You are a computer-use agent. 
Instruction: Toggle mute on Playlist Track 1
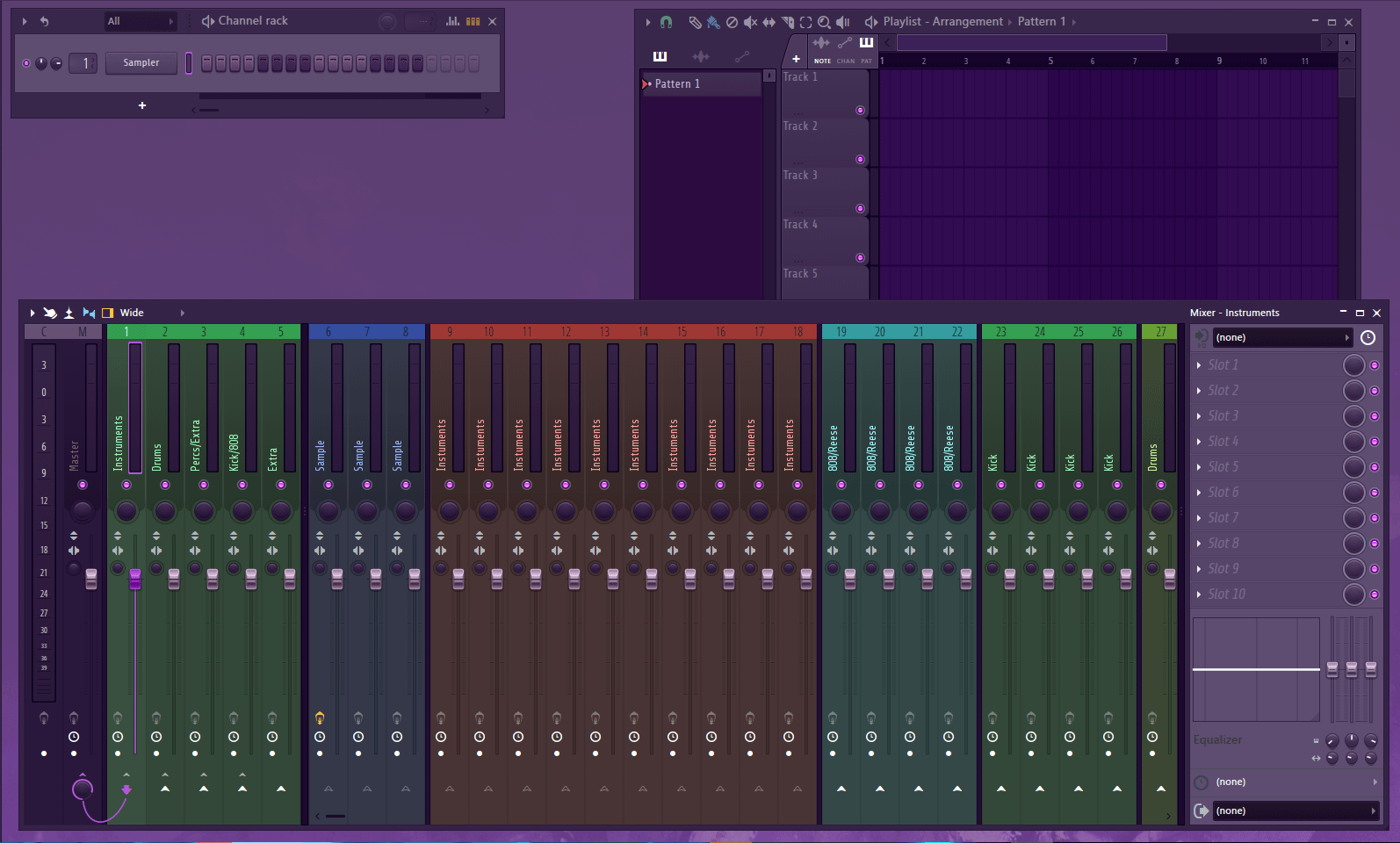click(x=860, y=110)
